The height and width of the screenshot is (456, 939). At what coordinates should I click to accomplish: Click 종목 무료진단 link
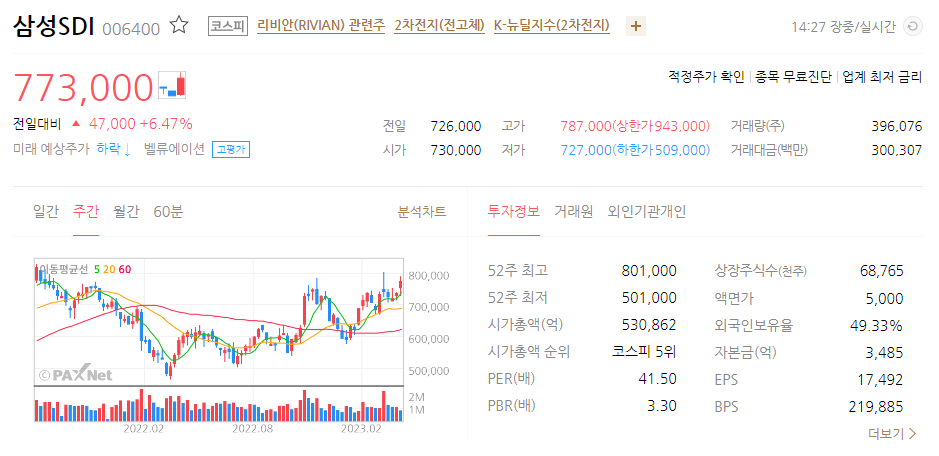(793, 77)
